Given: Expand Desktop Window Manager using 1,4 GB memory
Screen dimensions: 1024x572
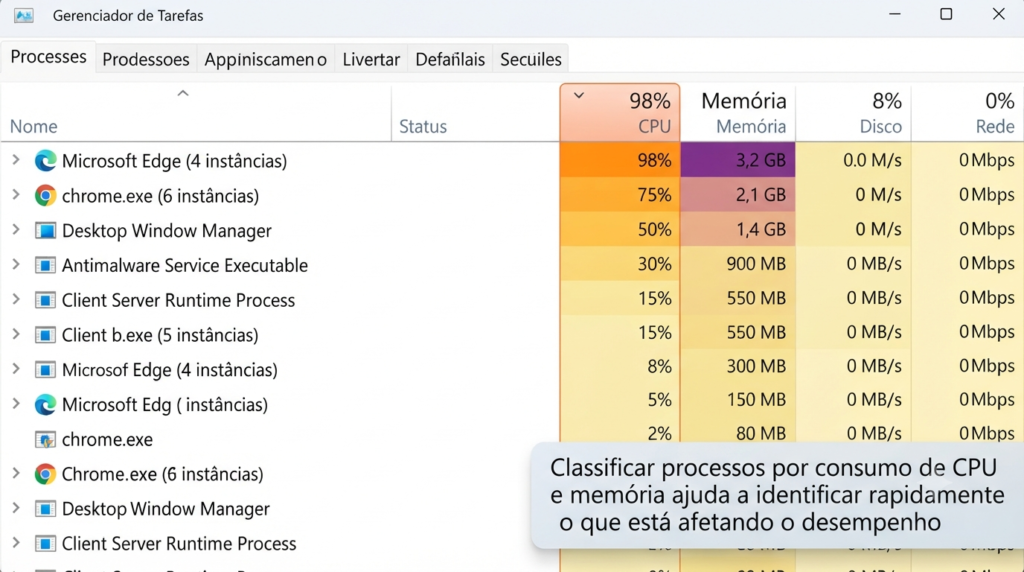Looking at the screenshot, I should [16, 229].
